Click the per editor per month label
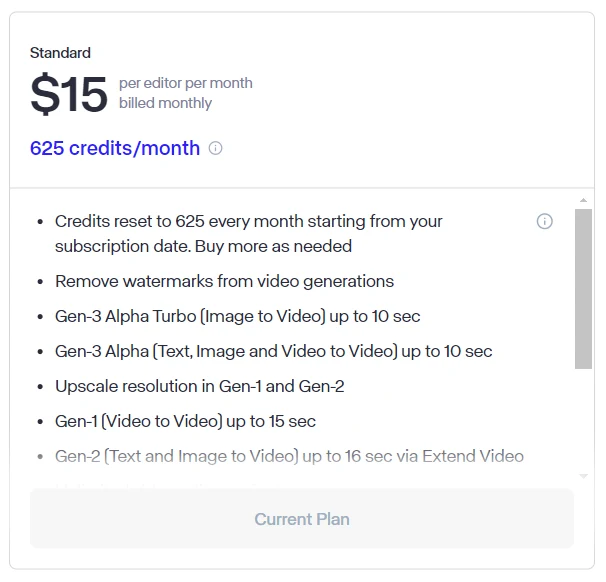The image size is (606, 582). click(x=186, y=83)
